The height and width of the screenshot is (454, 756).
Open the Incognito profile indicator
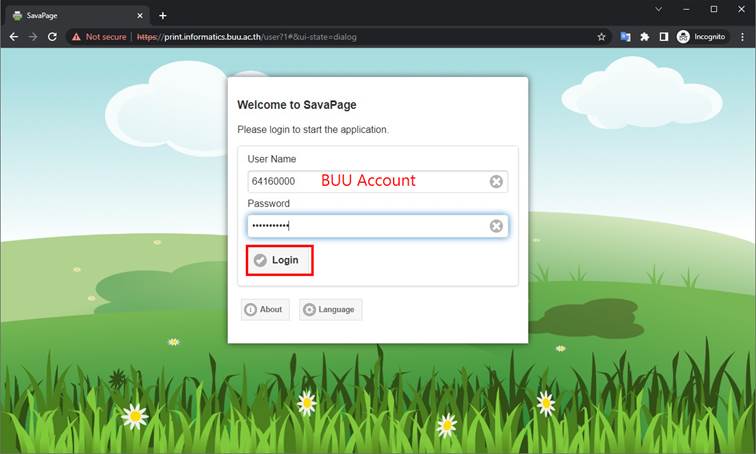point(702,37)
